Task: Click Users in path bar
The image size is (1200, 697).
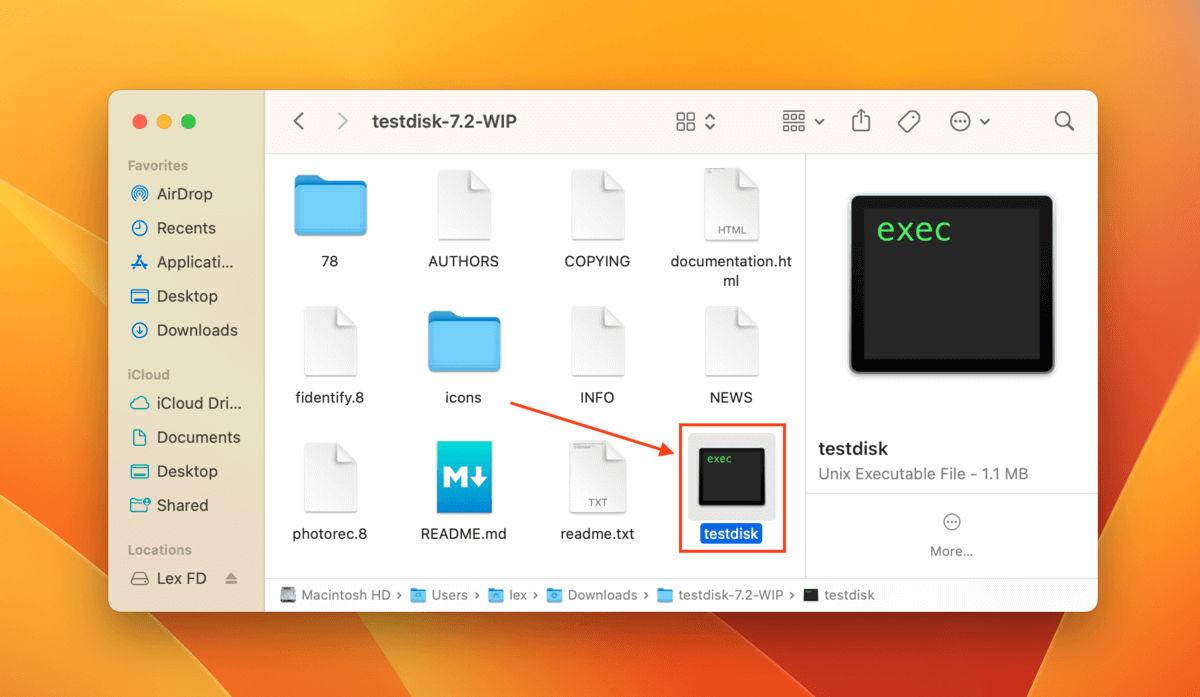Action: (440, 595)
